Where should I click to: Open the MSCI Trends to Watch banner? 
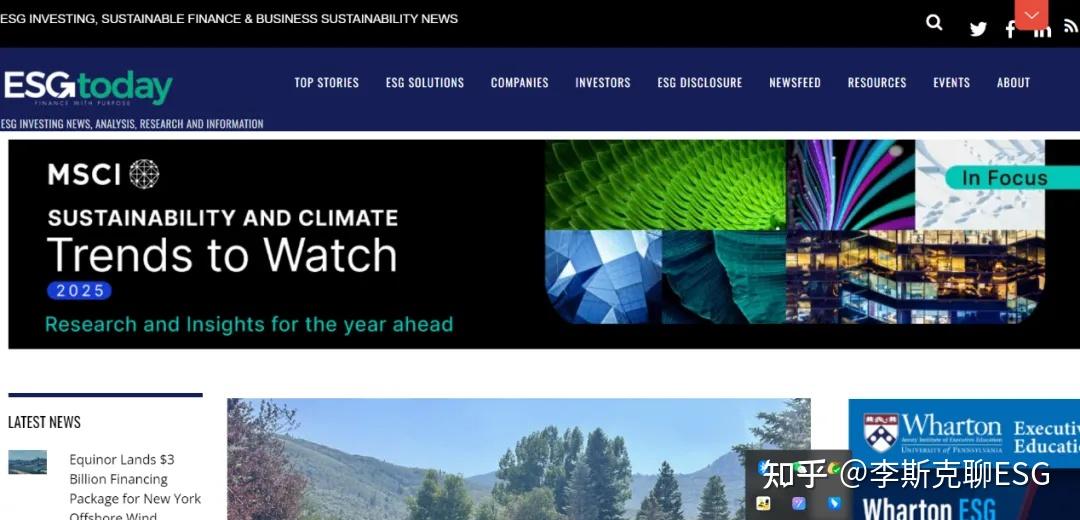[544, 244]
